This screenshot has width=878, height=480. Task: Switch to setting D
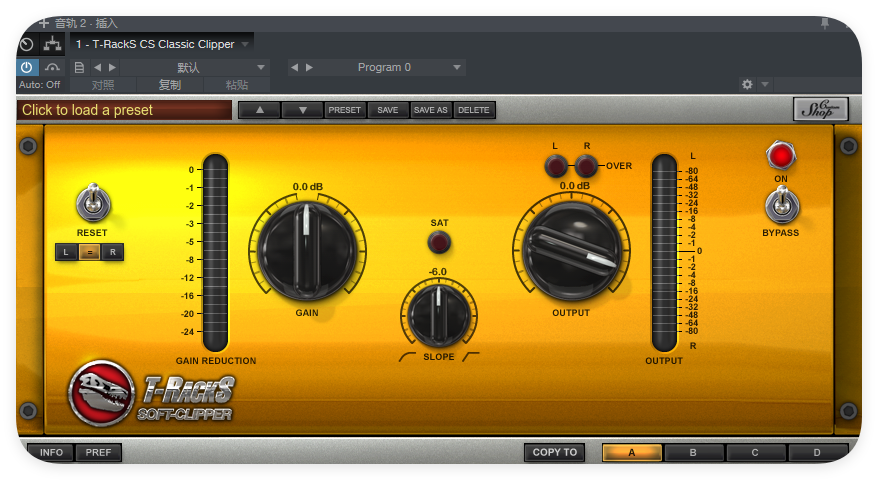pyautogui.click(x=817, y=453)
